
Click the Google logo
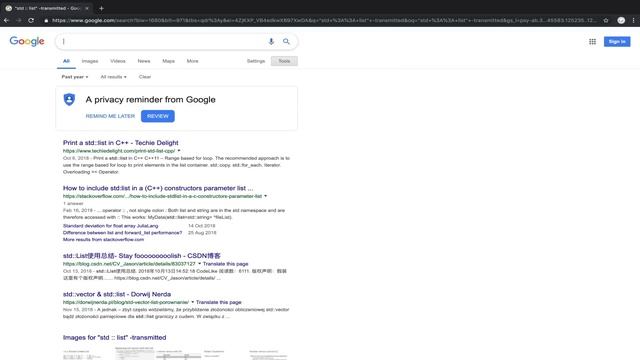click(x=27, y=41)
